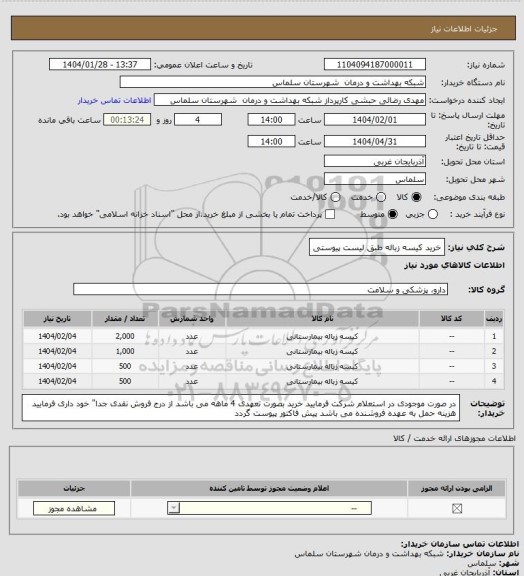Click the کد کالا column header

451,319
